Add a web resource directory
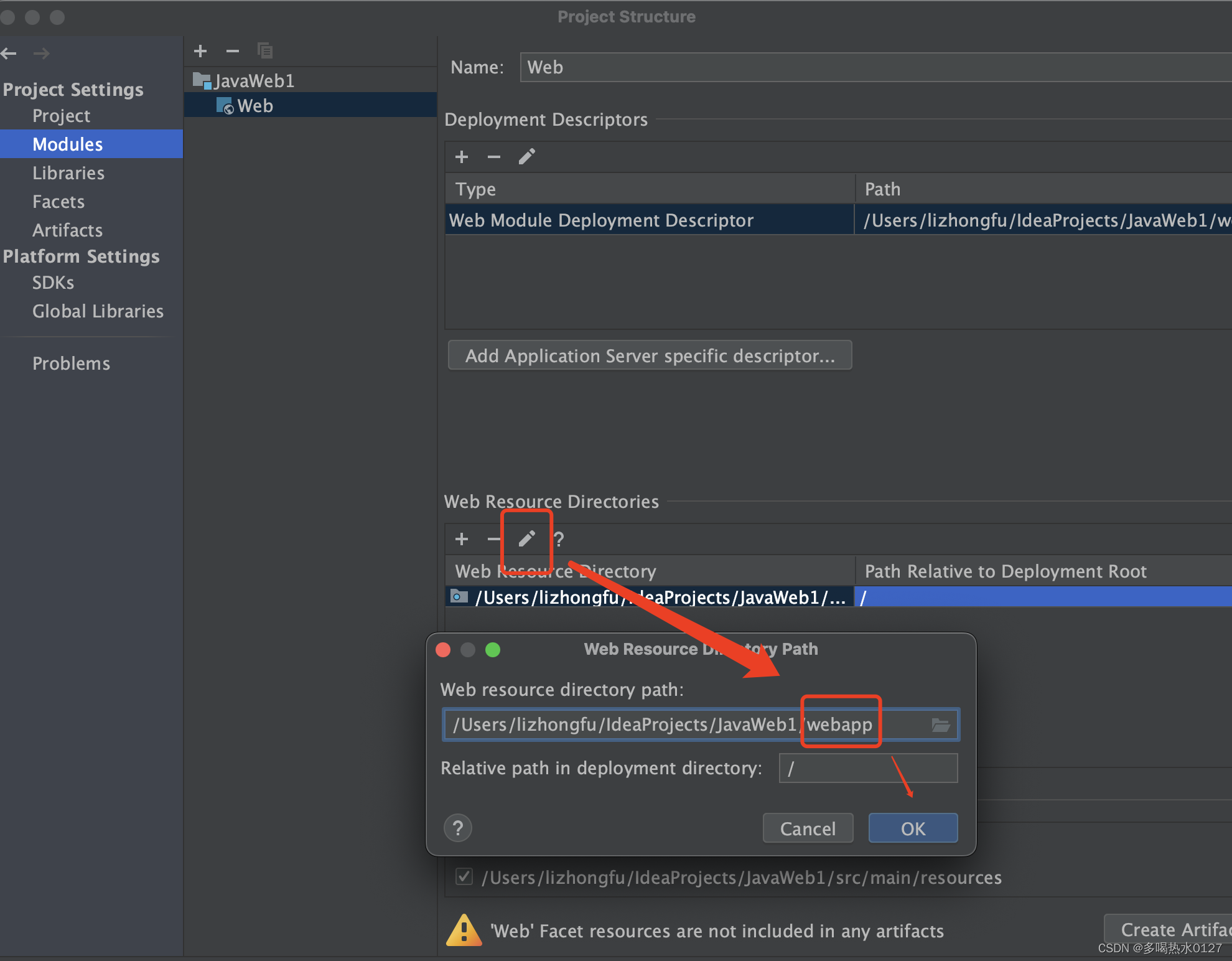This screenshot has height=961, width=1232. (x=462, y=539)
